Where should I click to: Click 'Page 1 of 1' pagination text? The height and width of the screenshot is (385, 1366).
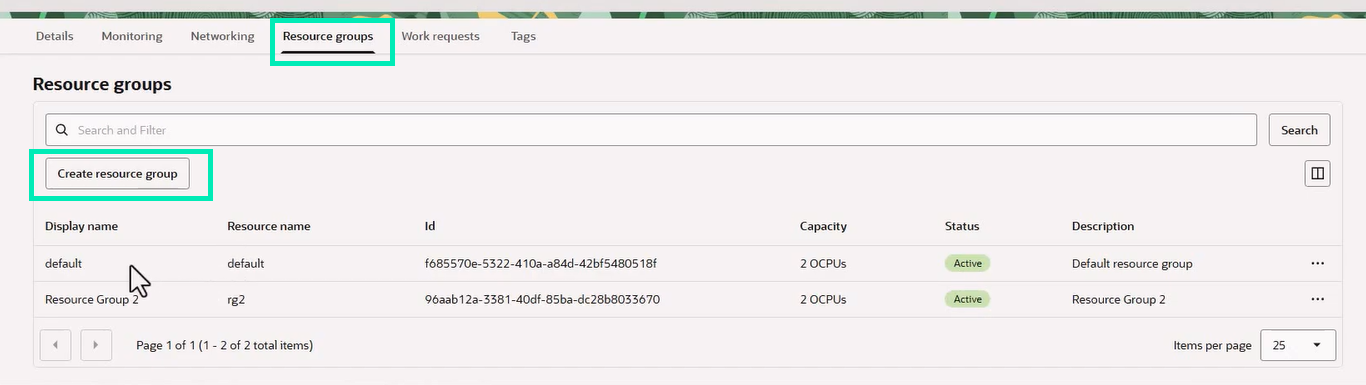tap(224, 345)
